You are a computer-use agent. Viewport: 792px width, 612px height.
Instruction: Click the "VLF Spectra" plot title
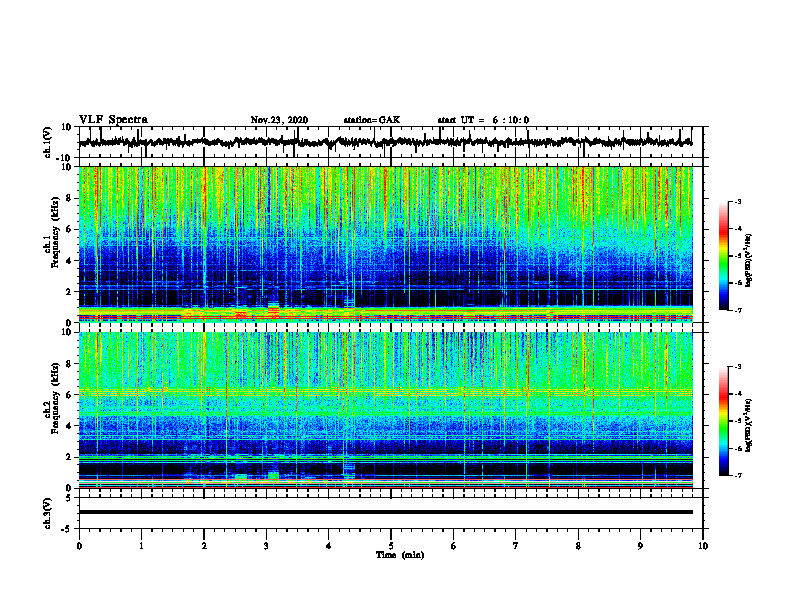point(113,120)
